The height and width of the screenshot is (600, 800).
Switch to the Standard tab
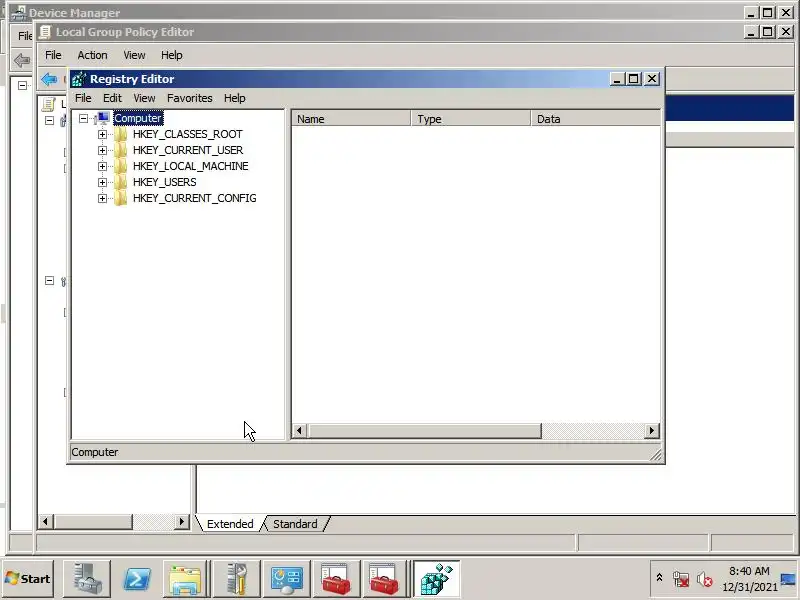click(295, 524)
